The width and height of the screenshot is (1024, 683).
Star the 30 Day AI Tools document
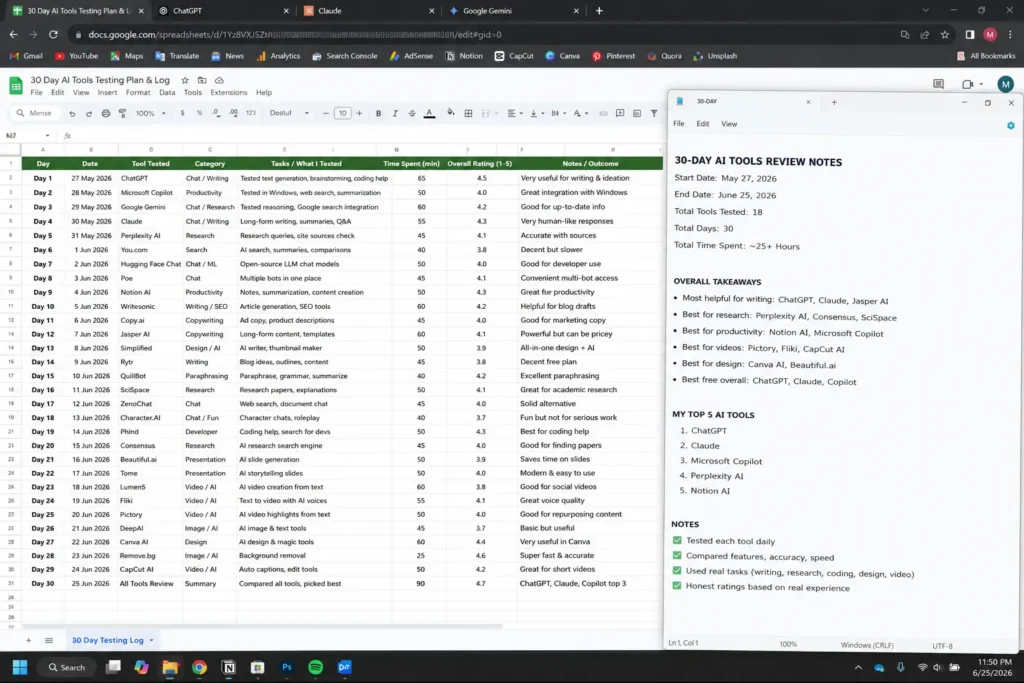point(185,80)
